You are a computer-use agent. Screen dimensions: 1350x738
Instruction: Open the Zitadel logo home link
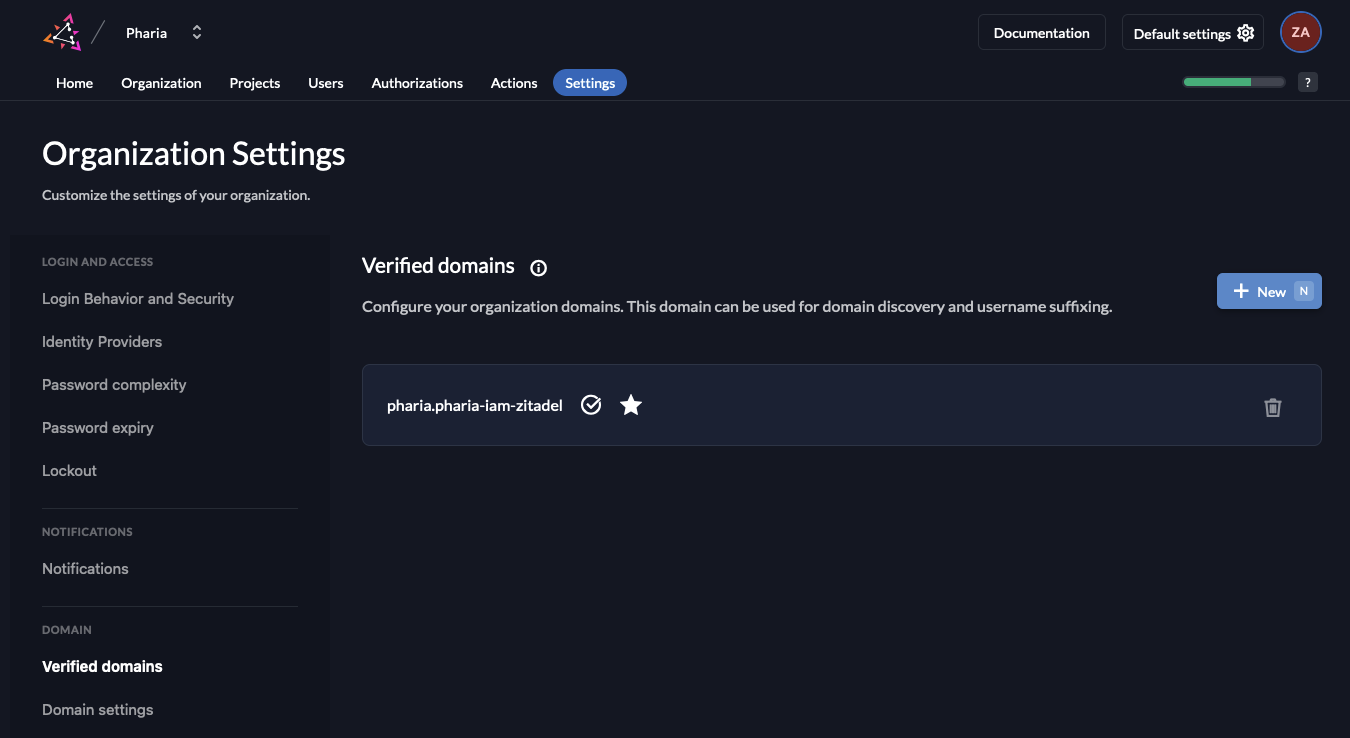point(60,31)
